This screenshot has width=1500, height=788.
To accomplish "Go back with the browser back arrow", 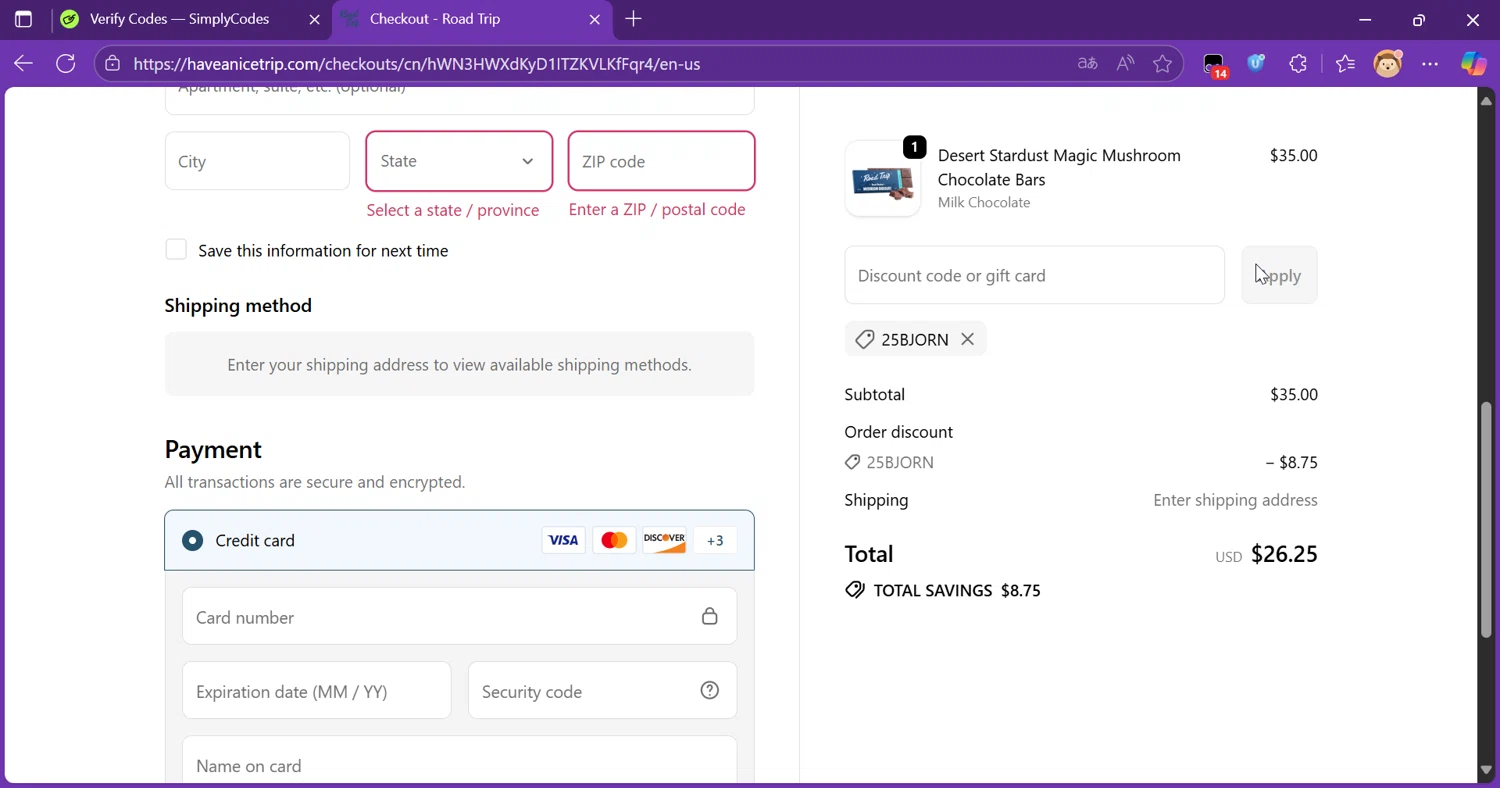I will pos(23,64).
